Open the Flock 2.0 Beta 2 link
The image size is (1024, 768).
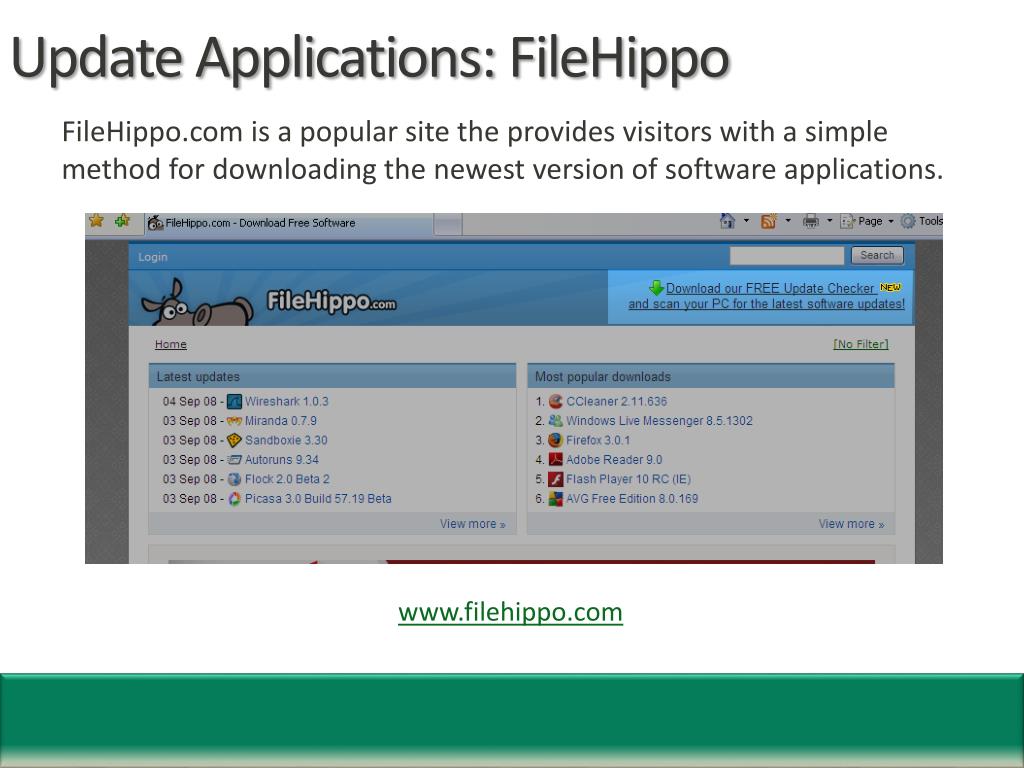click(x=287, y=479)
